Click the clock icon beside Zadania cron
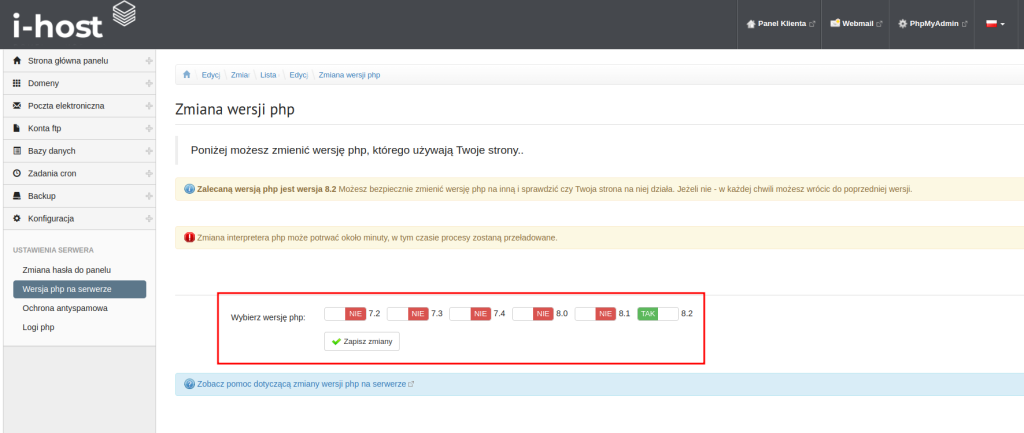The height and width of the screenshot is (433, 1024). (17, 173)
